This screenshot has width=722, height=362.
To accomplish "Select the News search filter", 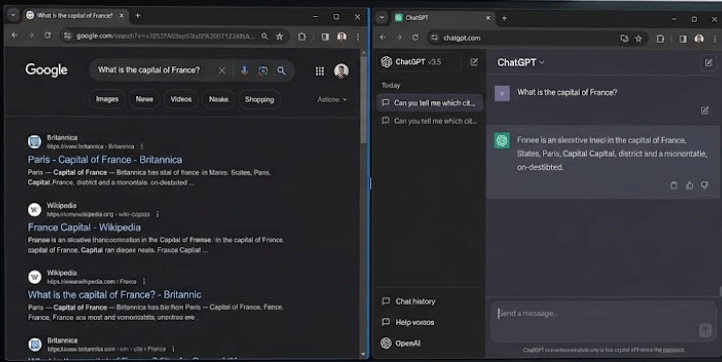I will [144, 99].
